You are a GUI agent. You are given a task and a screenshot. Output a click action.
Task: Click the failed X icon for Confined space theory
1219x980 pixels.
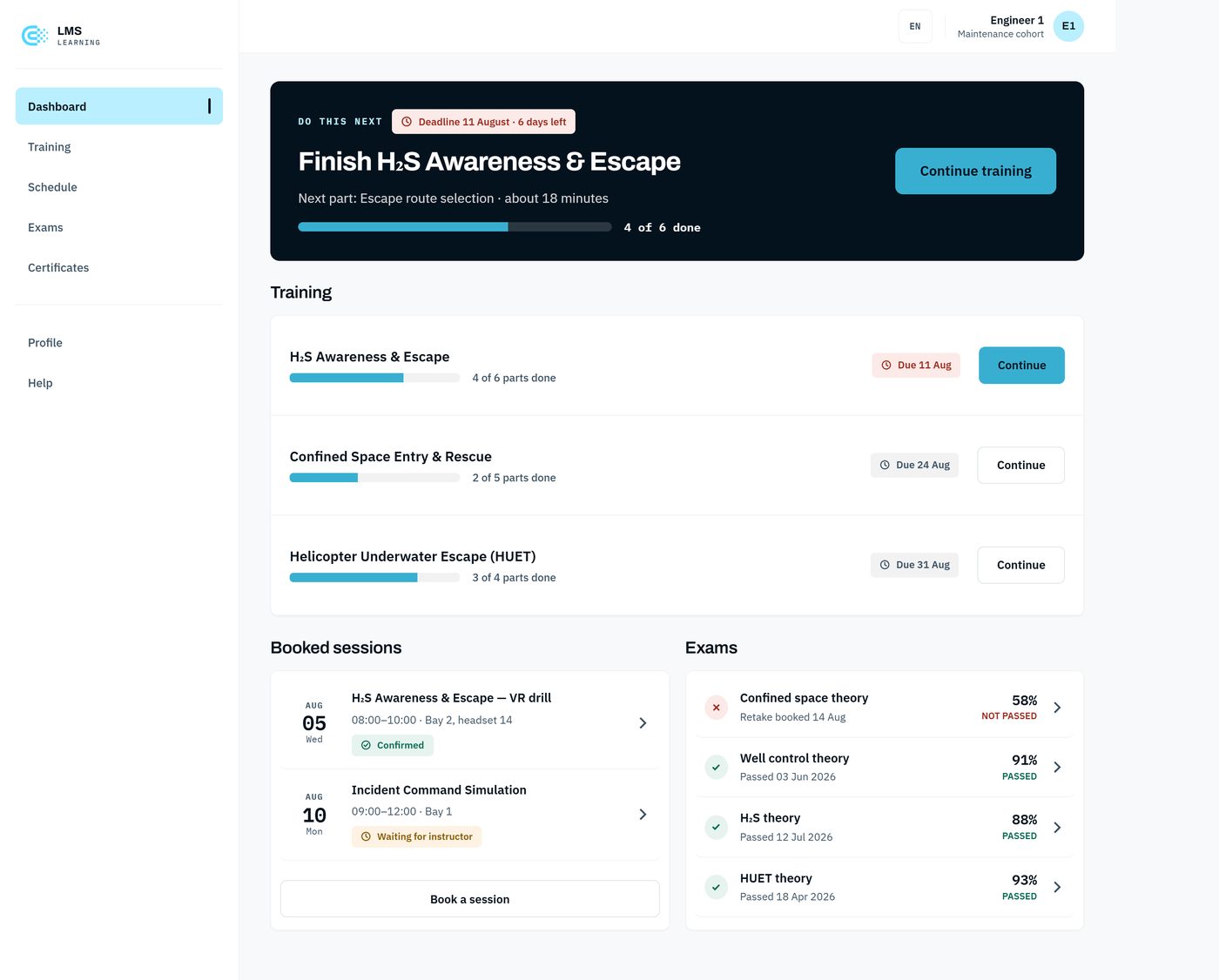(716, 708)
